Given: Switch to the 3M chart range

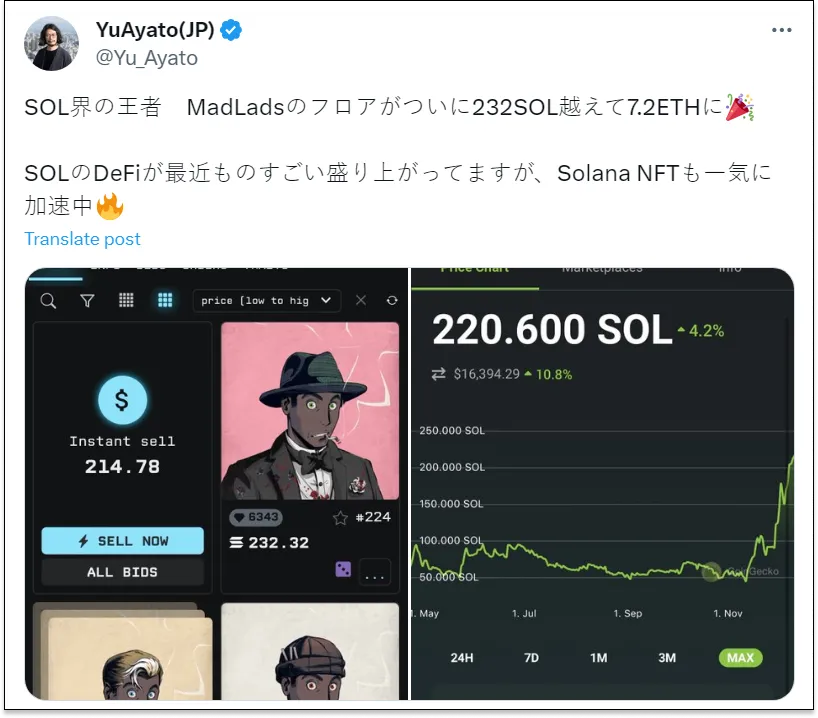Looking at the screenshot, I should click(x=667, y=657).
